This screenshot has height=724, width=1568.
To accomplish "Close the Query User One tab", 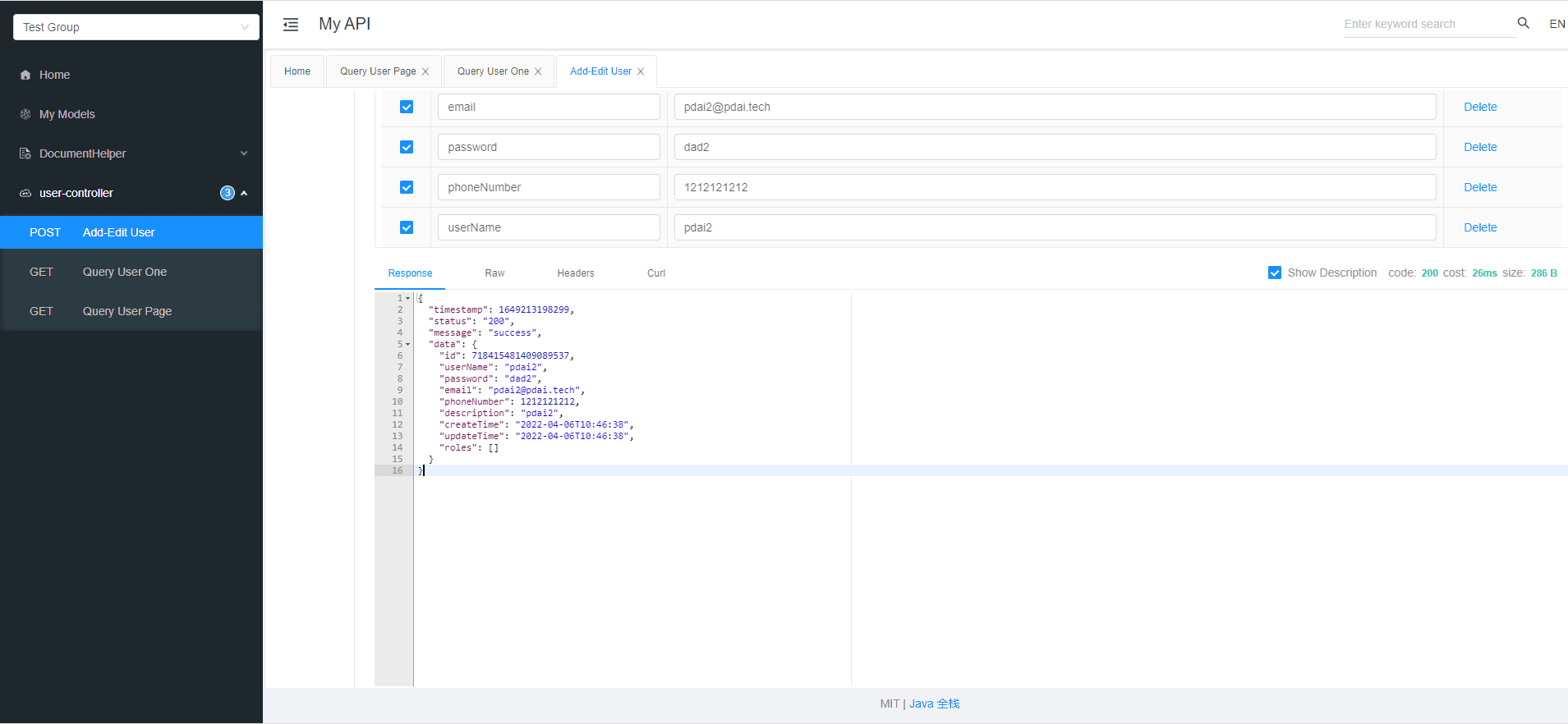I will [538, 71].
